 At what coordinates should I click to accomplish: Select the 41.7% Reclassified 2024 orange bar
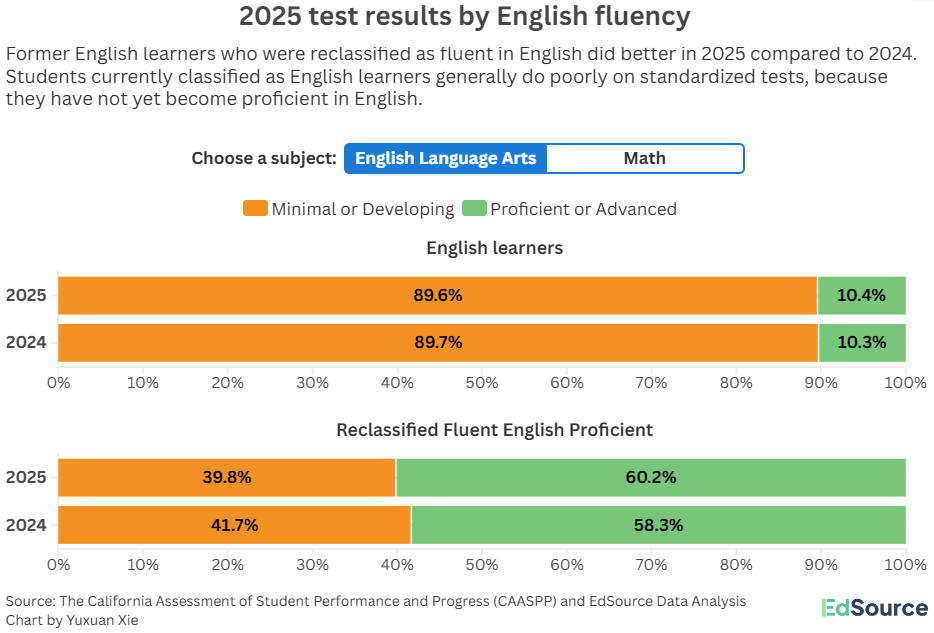click(235, 525)
